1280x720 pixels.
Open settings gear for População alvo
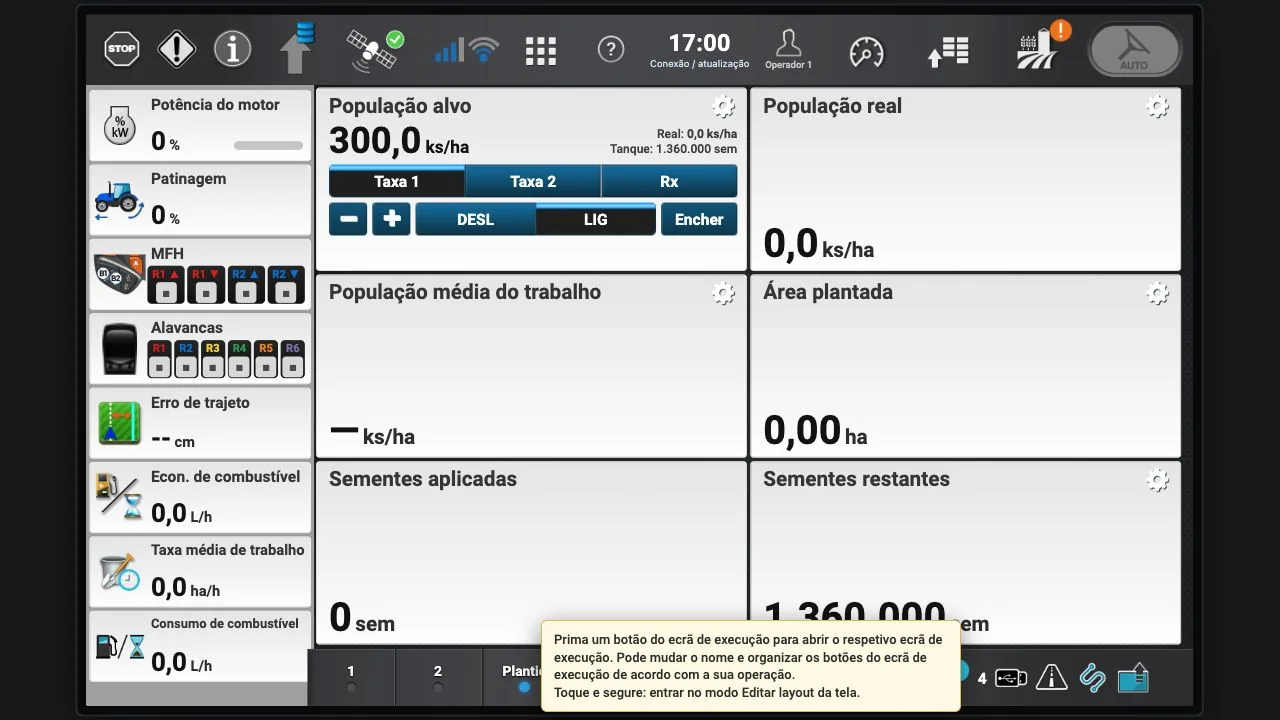pos(723,107)
